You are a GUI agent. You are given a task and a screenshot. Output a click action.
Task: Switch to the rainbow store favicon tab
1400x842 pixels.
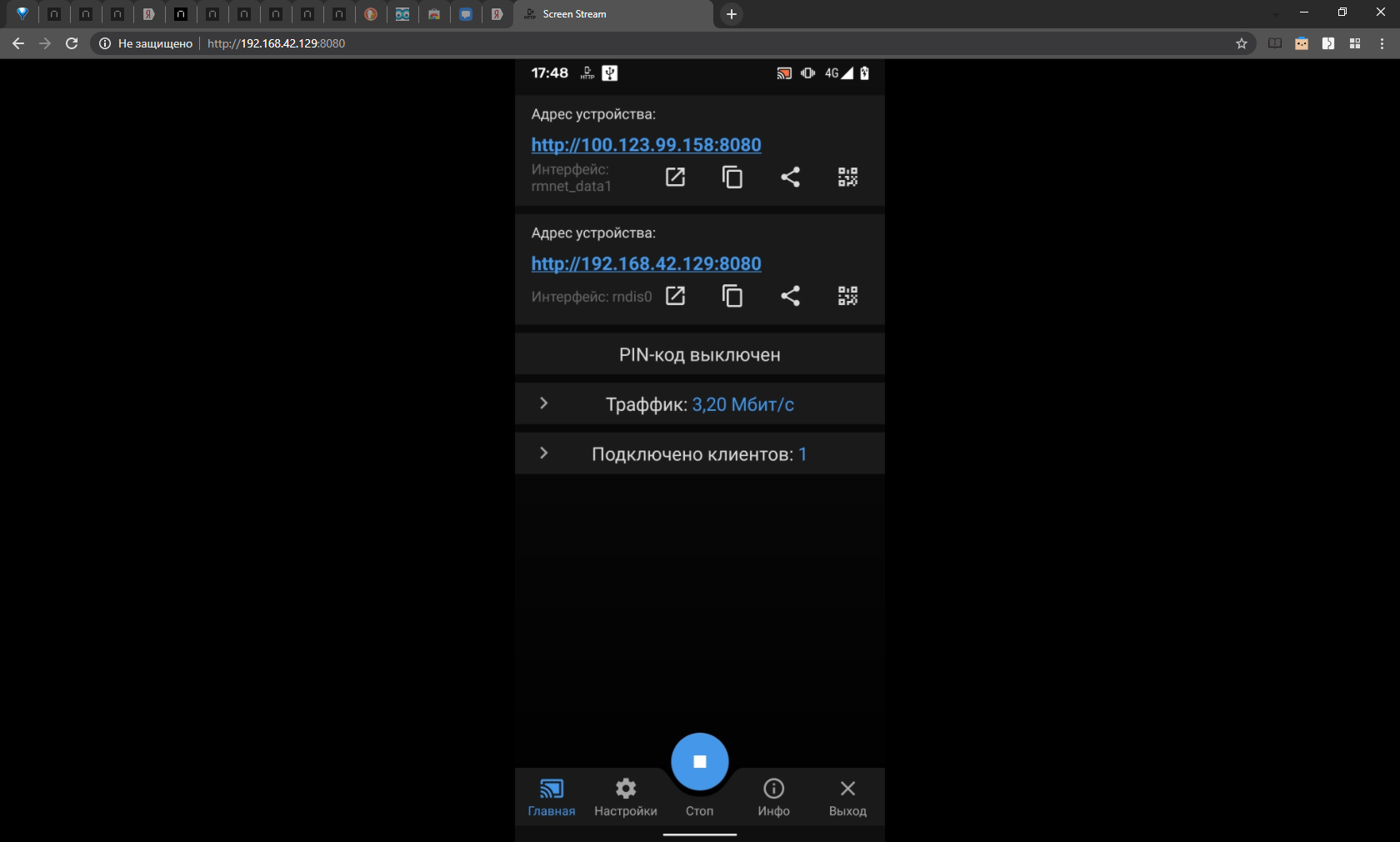434,14
